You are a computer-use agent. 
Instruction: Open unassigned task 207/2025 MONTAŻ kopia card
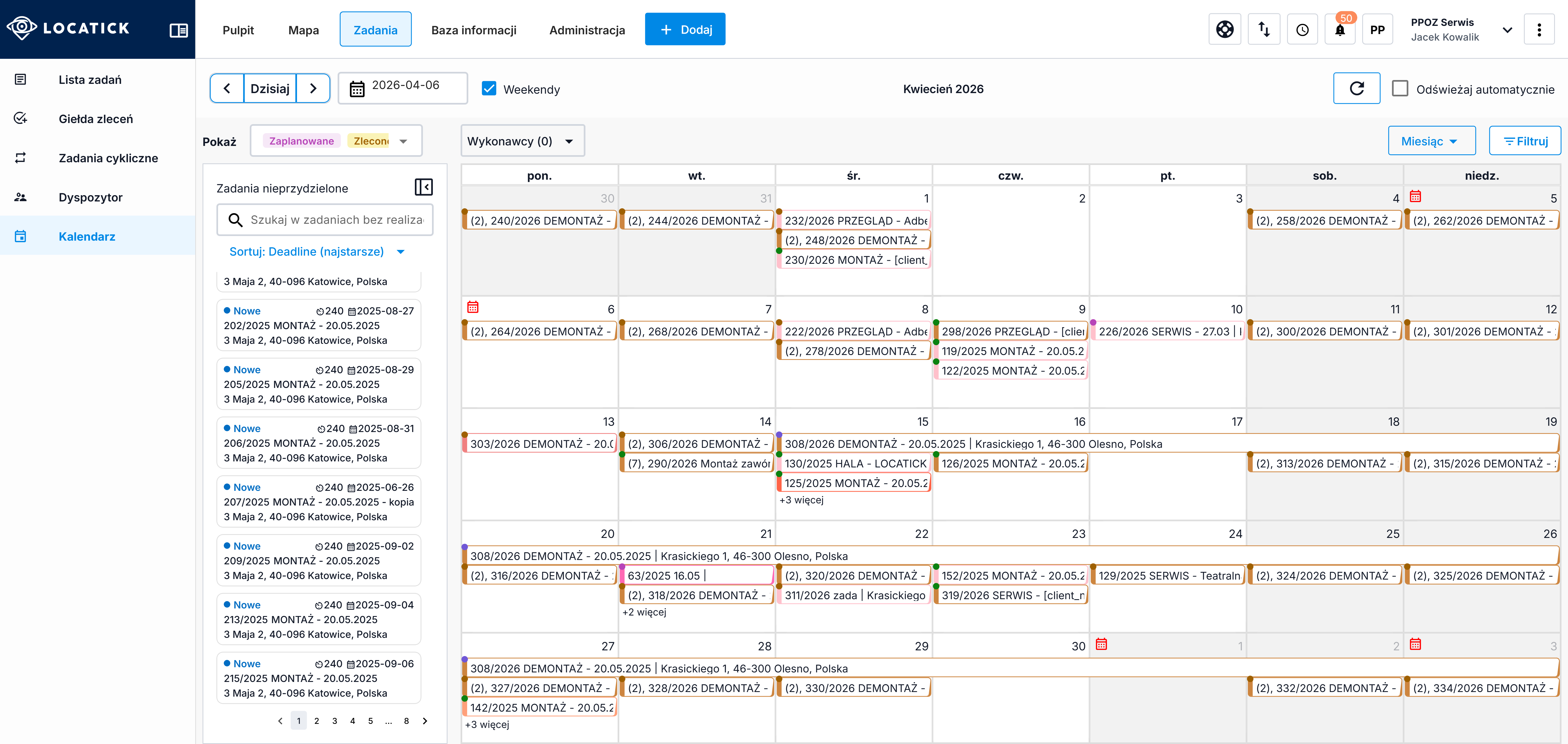[x=319, y=502]
